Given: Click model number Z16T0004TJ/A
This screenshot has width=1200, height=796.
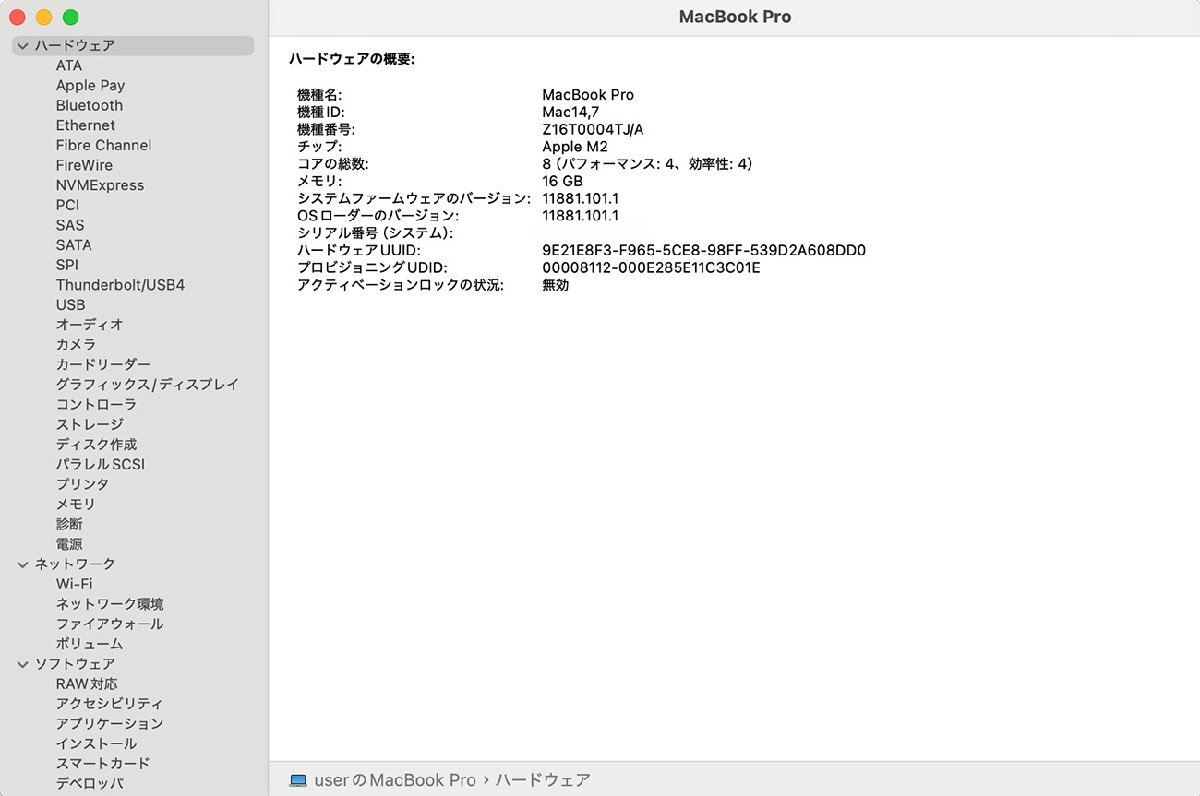Looking at the screenshot, I should click(x=593, y=130).
